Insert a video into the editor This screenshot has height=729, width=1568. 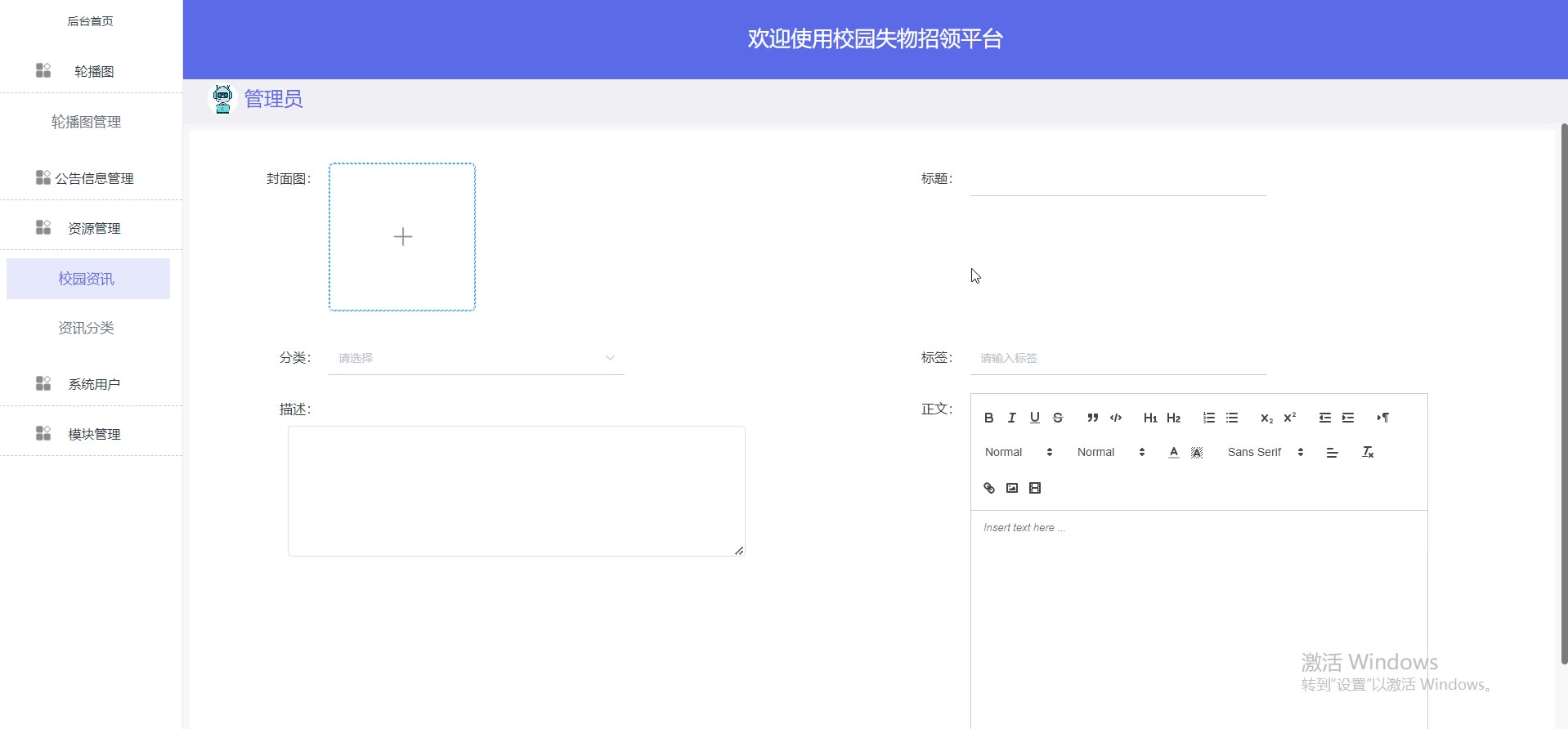[1034, 488]
